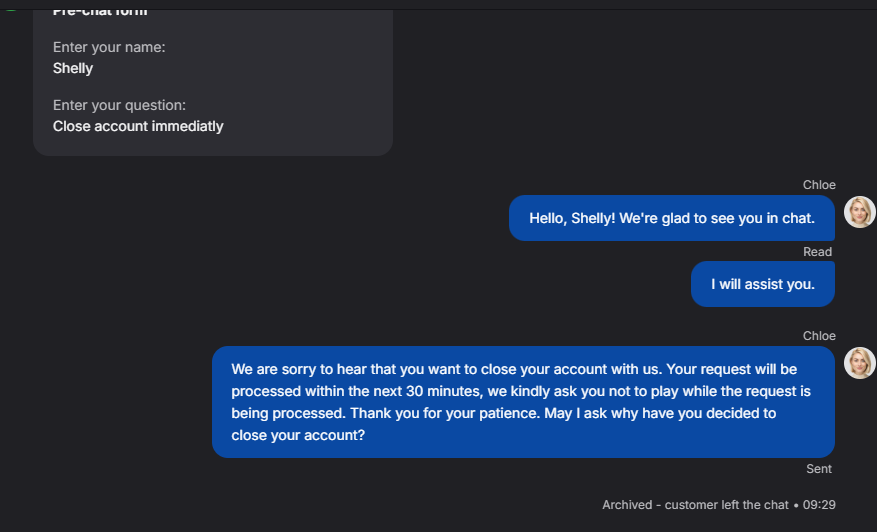Select the "Hello, Shelly!" greeting bubble
This screenshot has height=532, width=877.
pyautogui.click(x=671, y=218)
